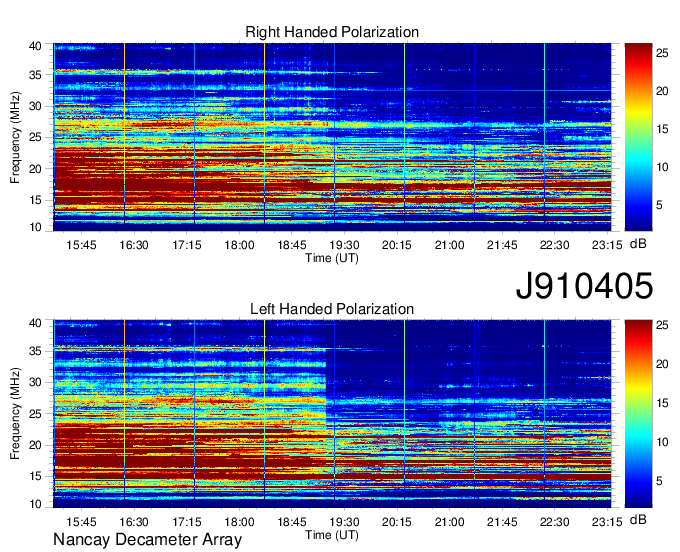680x552 pixels.
Task: Select the bottom plot's color bar
Action: 638,414
